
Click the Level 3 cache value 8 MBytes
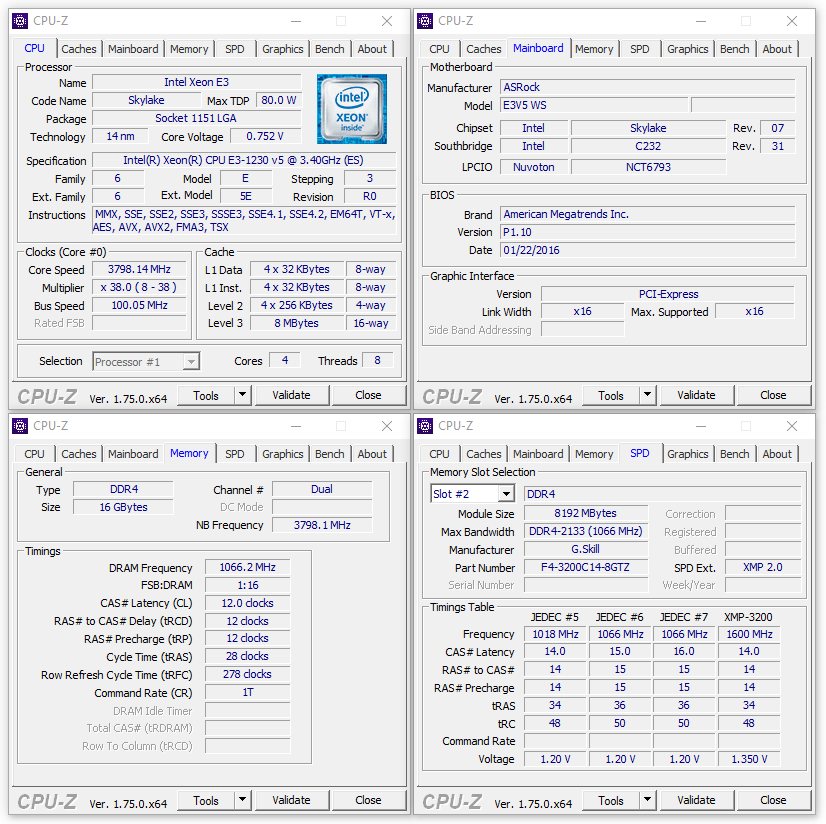pyautogui.click(x=297, y=323)
